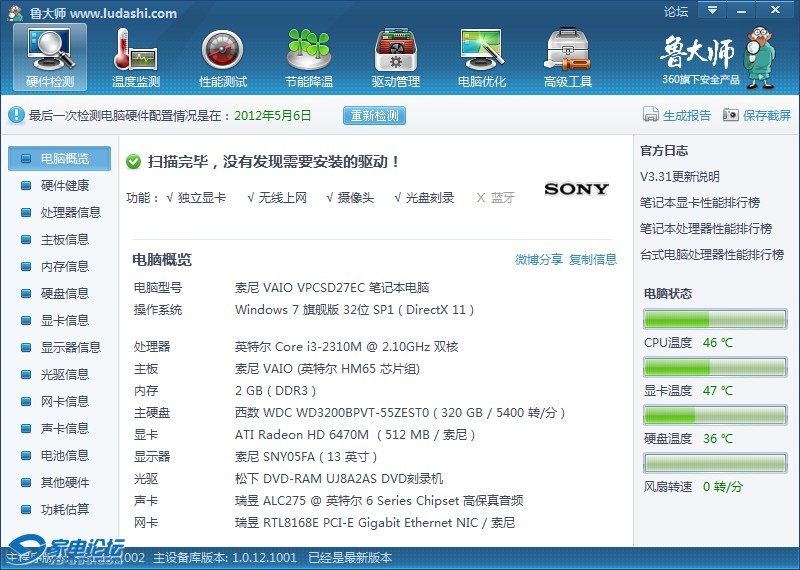This screenshot has height=570, width=800.
Task: Open the 论坛 forum link
Action: coord(676,11)
